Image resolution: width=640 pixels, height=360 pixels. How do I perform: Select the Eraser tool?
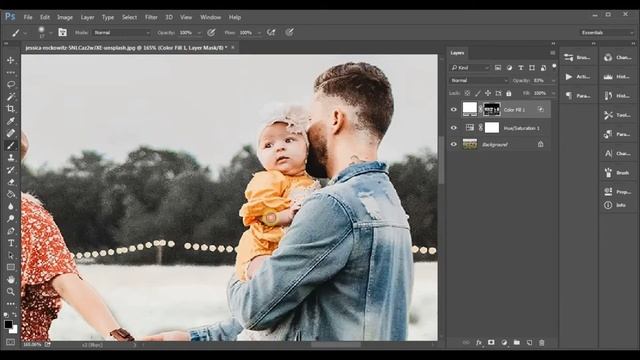11,182
